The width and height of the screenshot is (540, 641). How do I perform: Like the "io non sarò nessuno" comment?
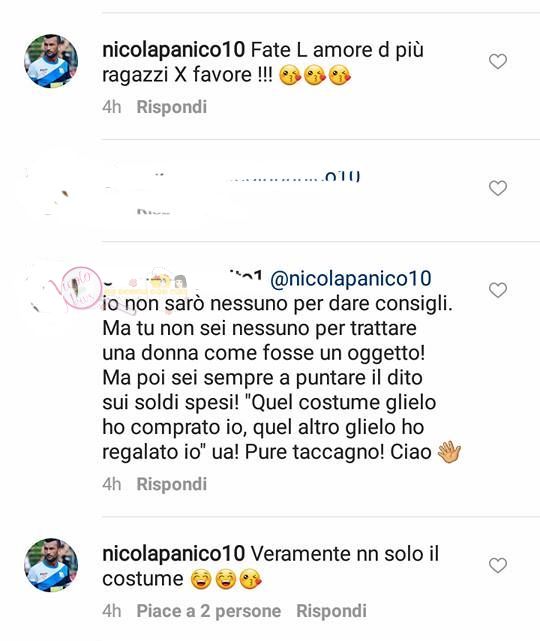tap(497, 290)
